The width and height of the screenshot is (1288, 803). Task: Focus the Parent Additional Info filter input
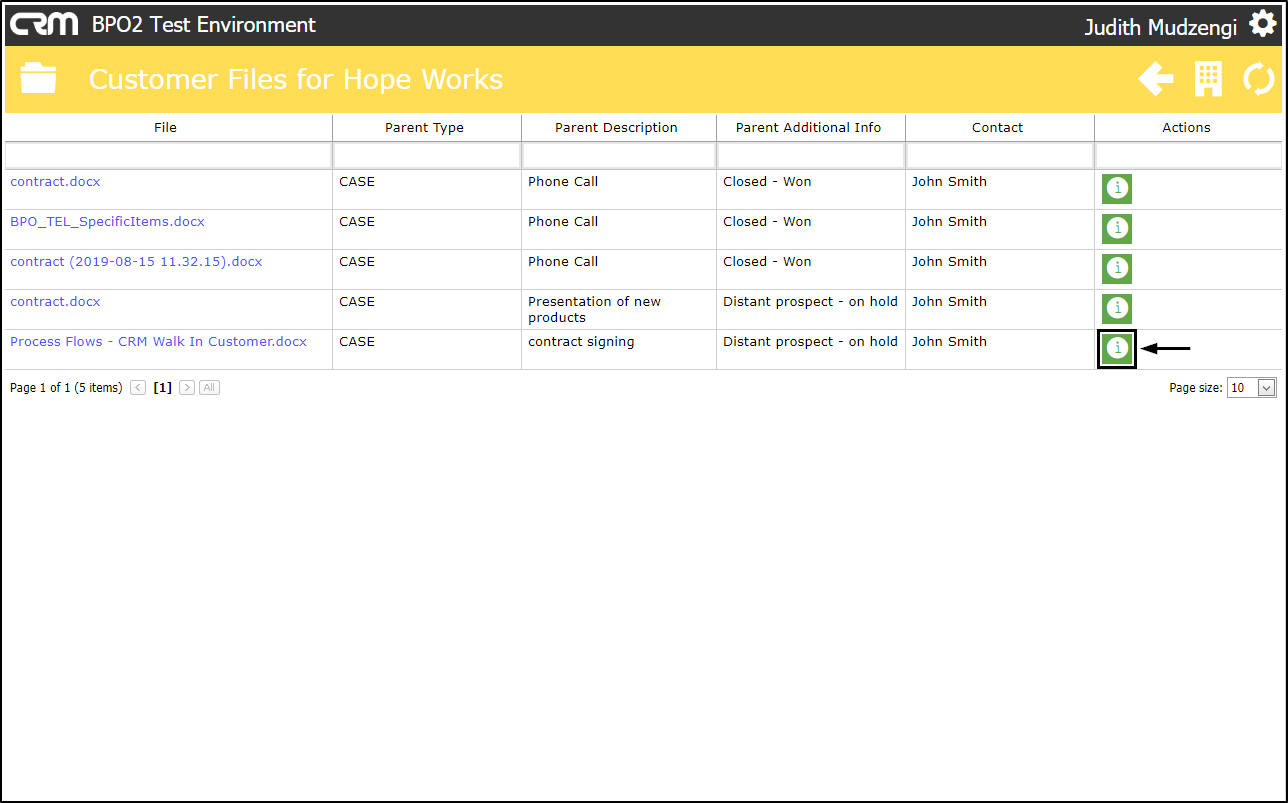pos(811,155)
